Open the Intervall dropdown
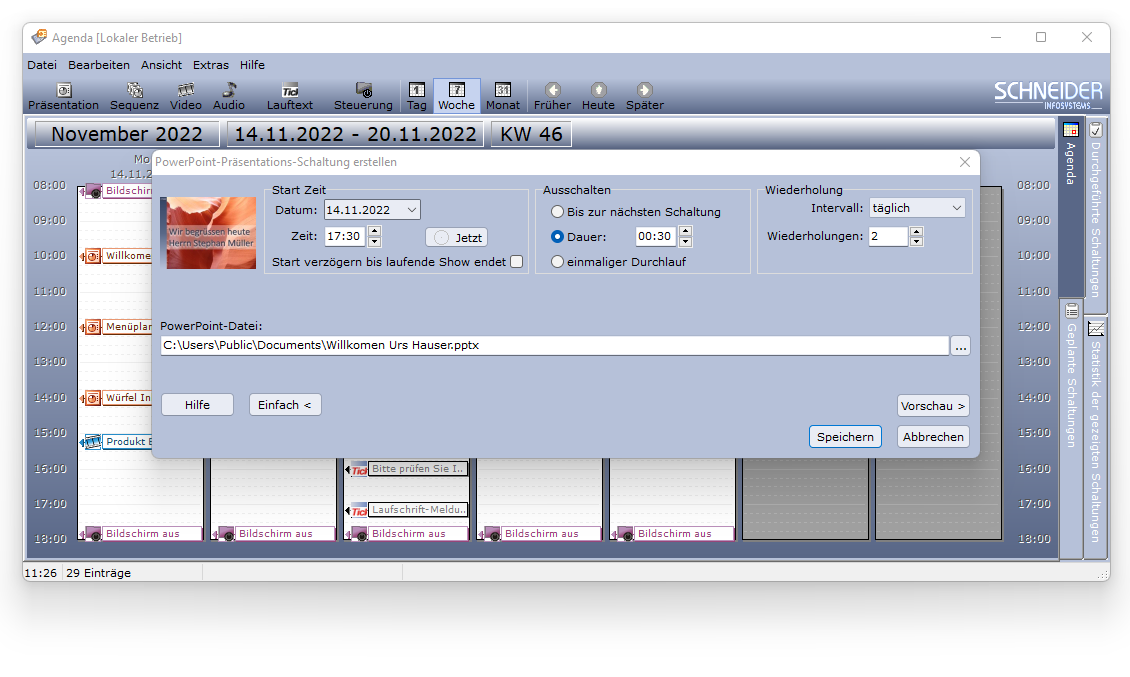1130x677 pixels. click(956, 208)
